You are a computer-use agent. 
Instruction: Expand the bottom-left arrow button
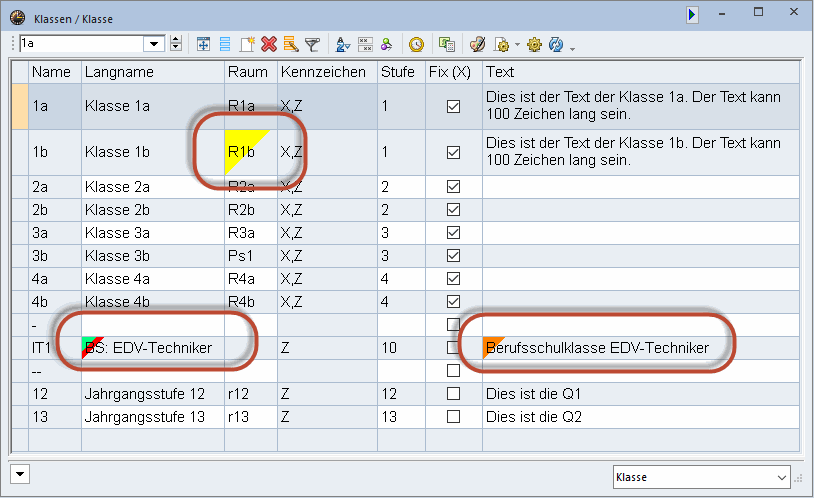point(20,474)
